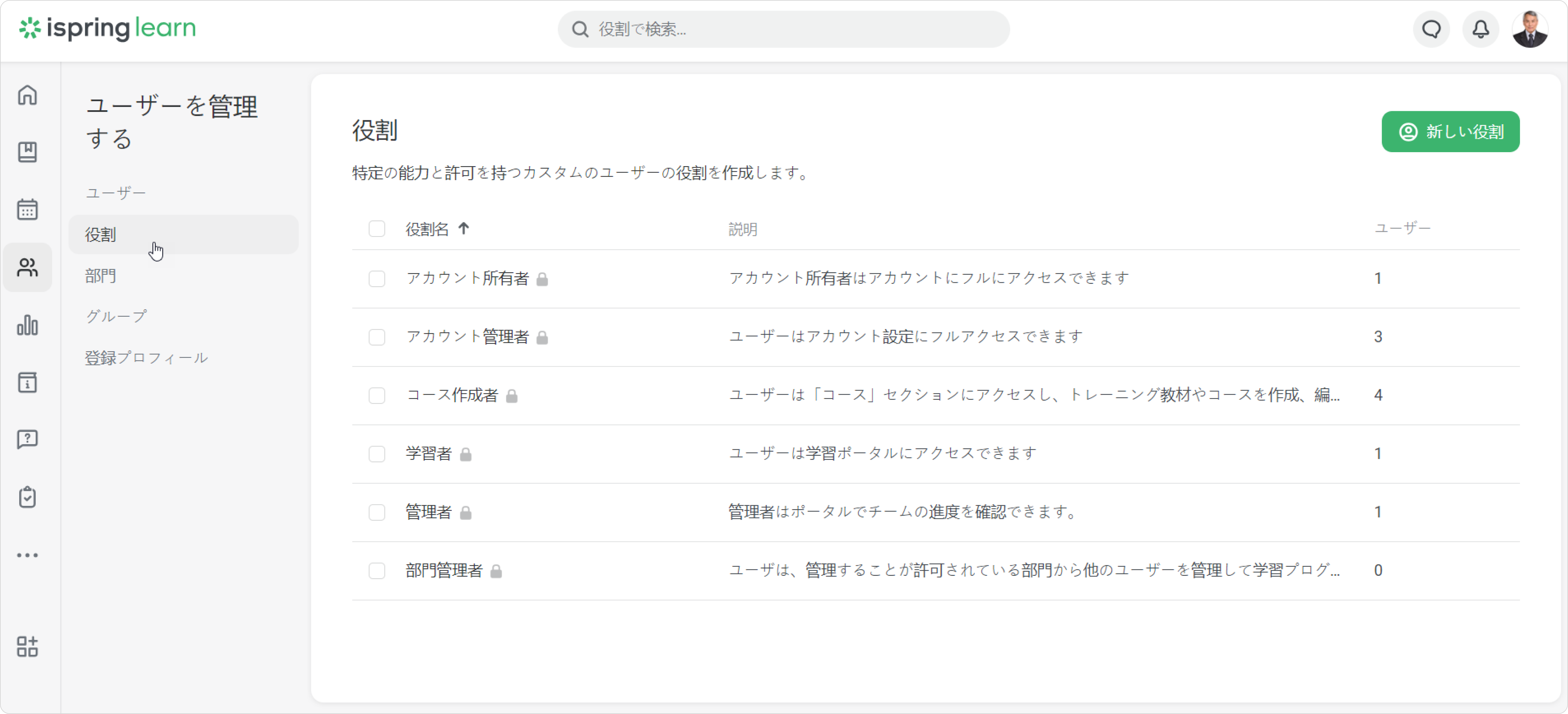Click the iSpring Learn logo
1568x714 pixels.
coord(108,28)
